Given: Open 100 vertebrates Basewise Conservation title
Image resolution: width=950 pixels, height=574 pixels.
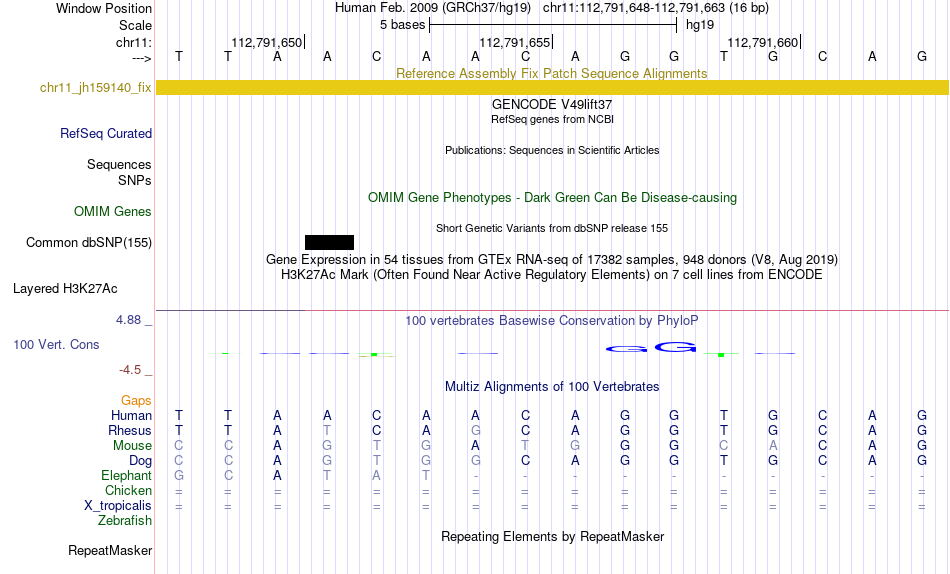Looking at the screenshot, I should tap(552, 321).
